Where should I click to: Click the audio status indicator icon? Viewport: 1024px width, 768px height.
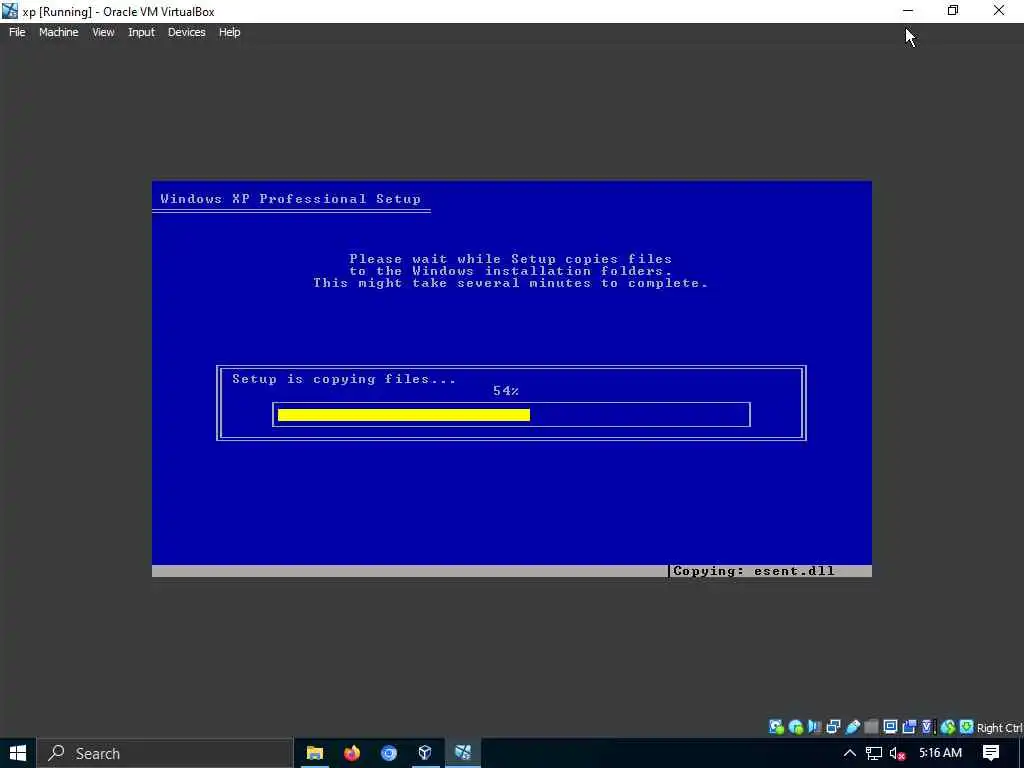pyautogui.click(x=814, y=727)
